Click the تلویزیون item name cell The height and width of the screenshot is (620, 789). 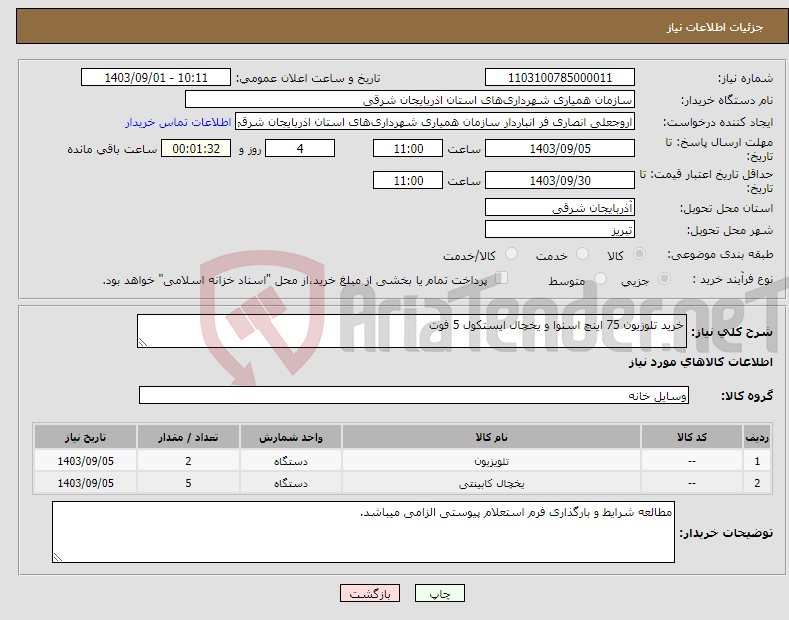tap(491, 461)
